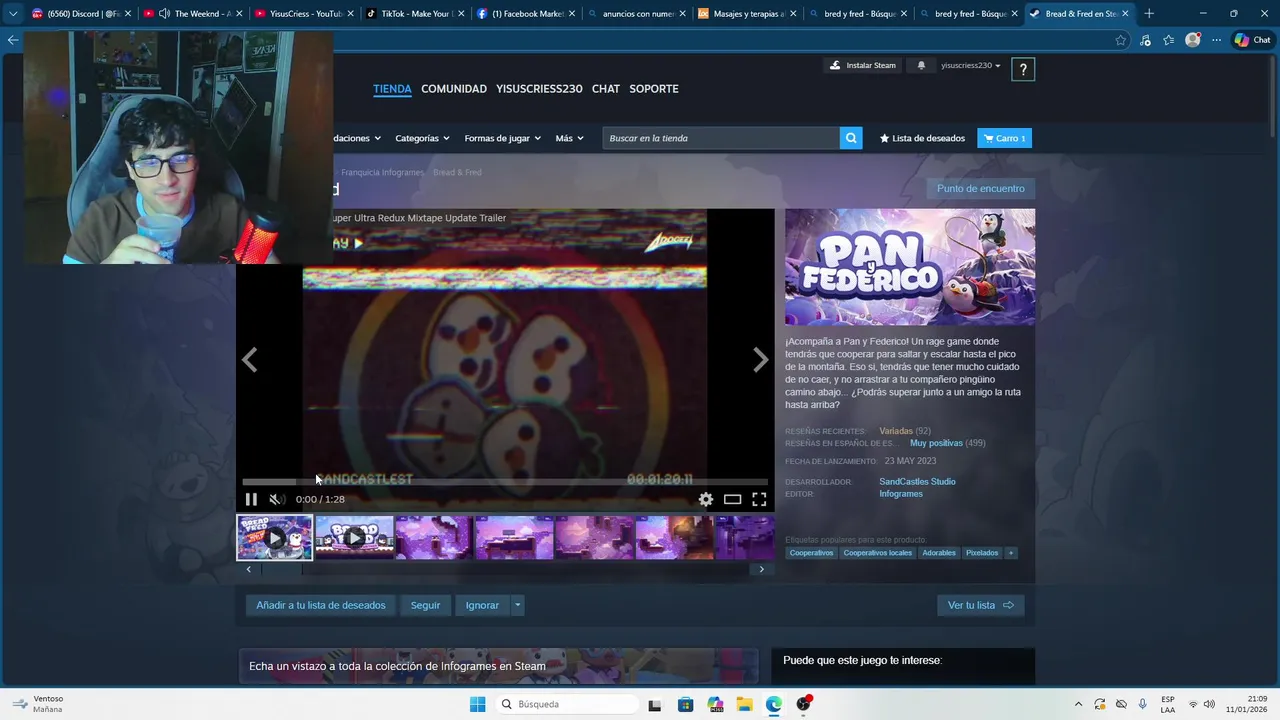Image resolution: width=1280 pixels, height=720 pixels.
Task: Open Franquicia Infogrames breadcrumb
Action: 382,172
